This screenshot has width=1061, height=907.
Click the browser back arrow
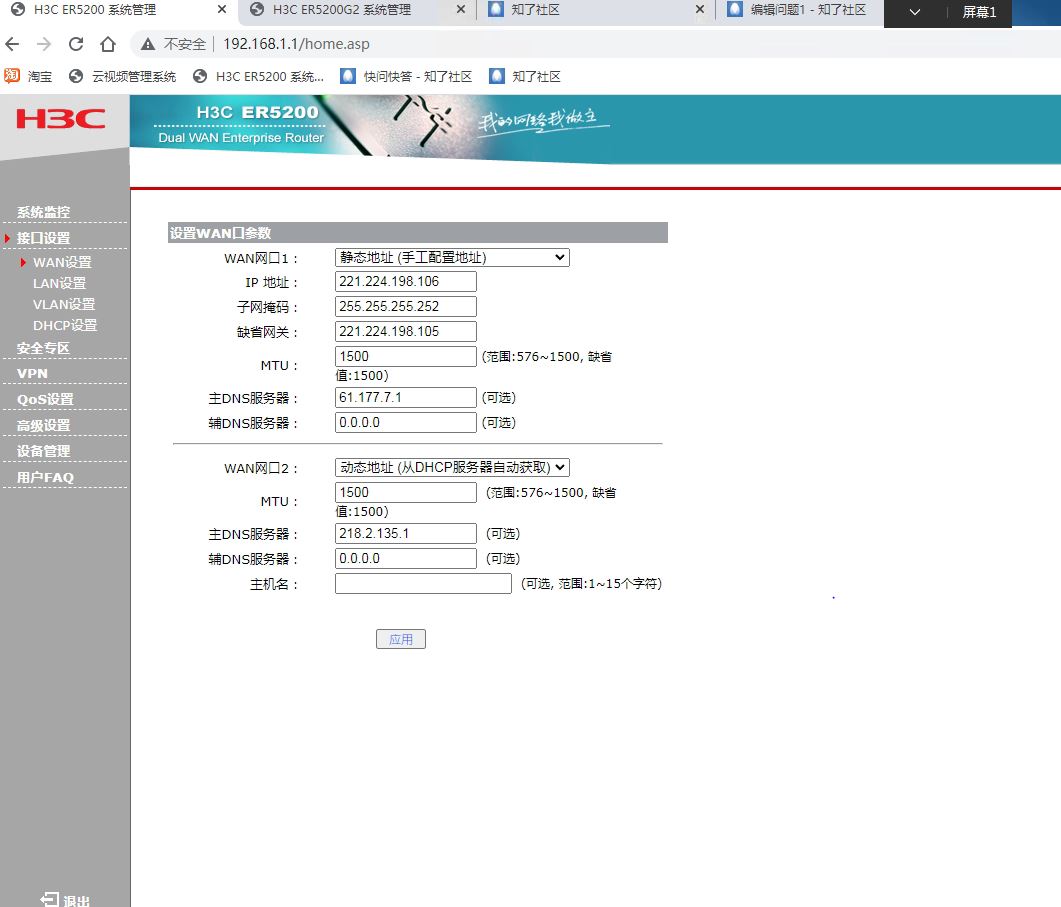pyautogui.click(x=12, y=45)
